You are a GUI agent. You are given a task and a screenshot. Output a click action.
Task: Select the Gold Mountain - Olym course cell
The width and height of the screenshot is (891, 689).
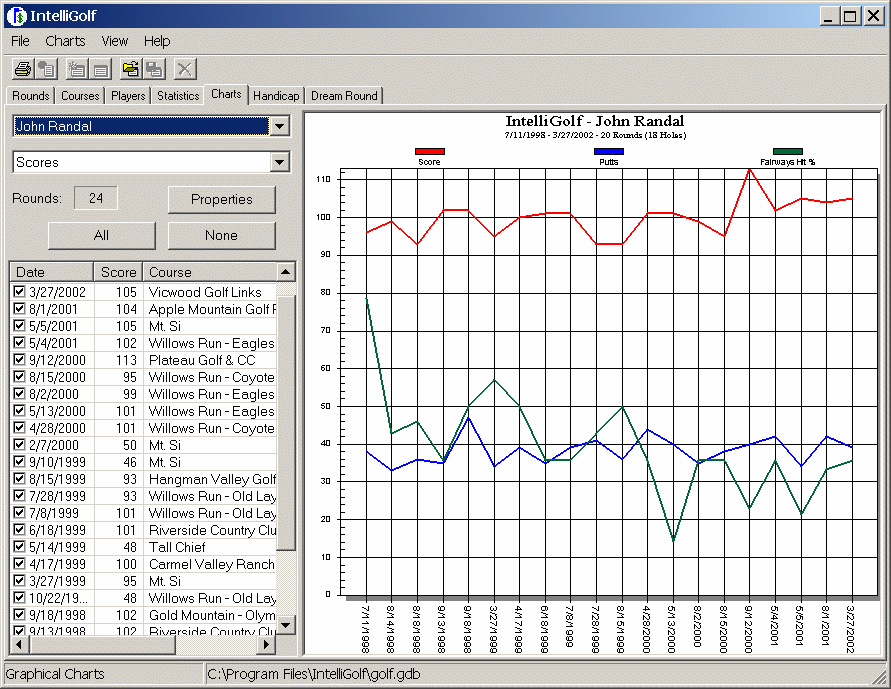pos(212,615)
